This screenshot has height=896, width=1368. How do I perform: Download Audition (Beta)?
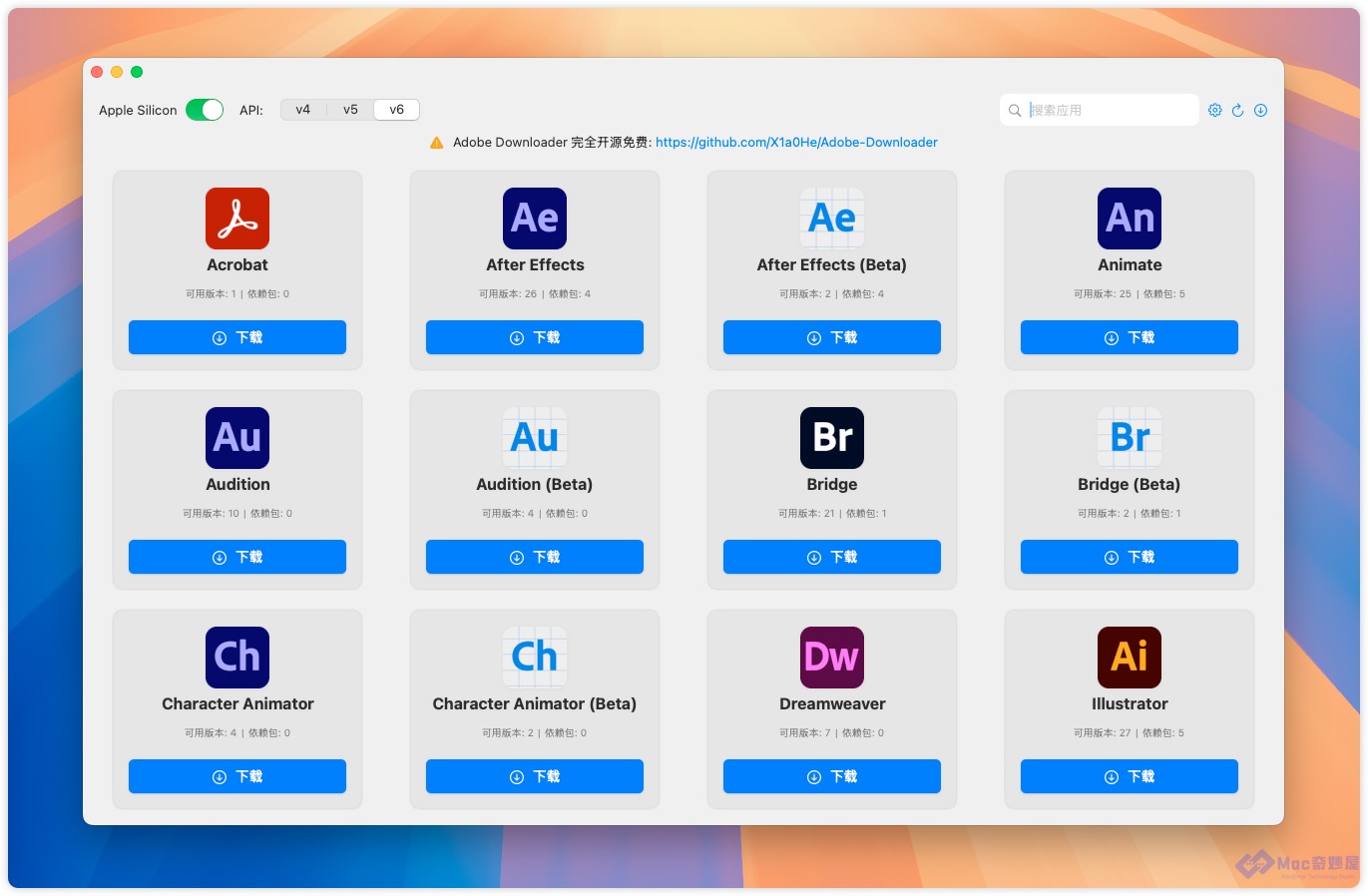[x=535, y=557]
